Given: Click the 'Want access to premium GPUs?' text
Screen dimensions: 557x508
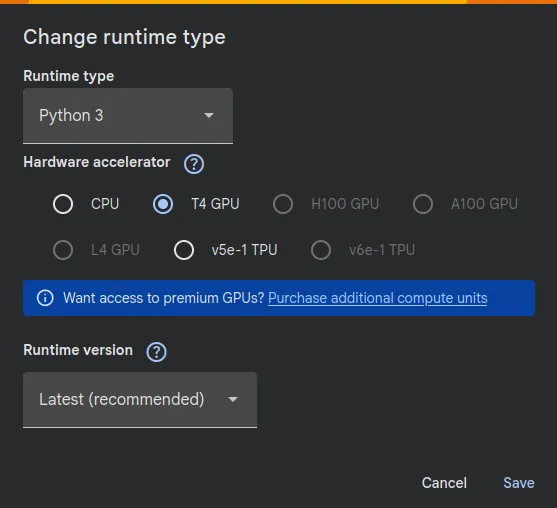Looking at the screenshot, I should (163, 298).
